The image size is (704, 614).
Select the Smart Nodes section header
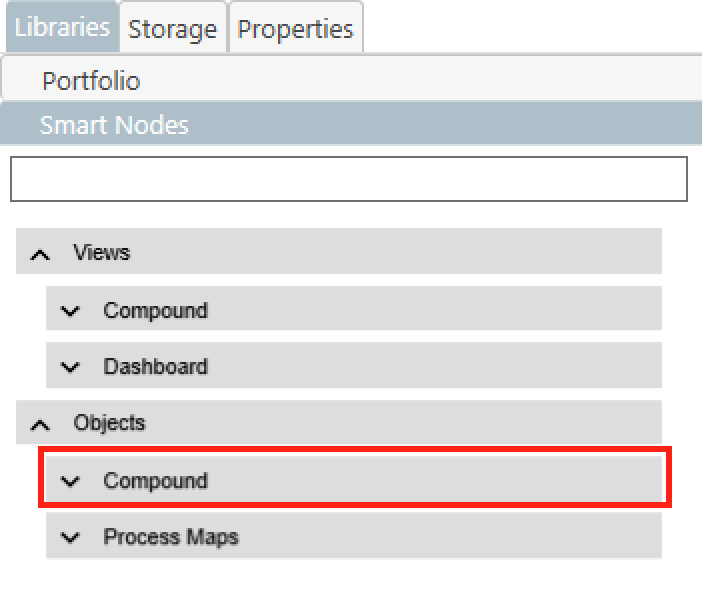114,125
